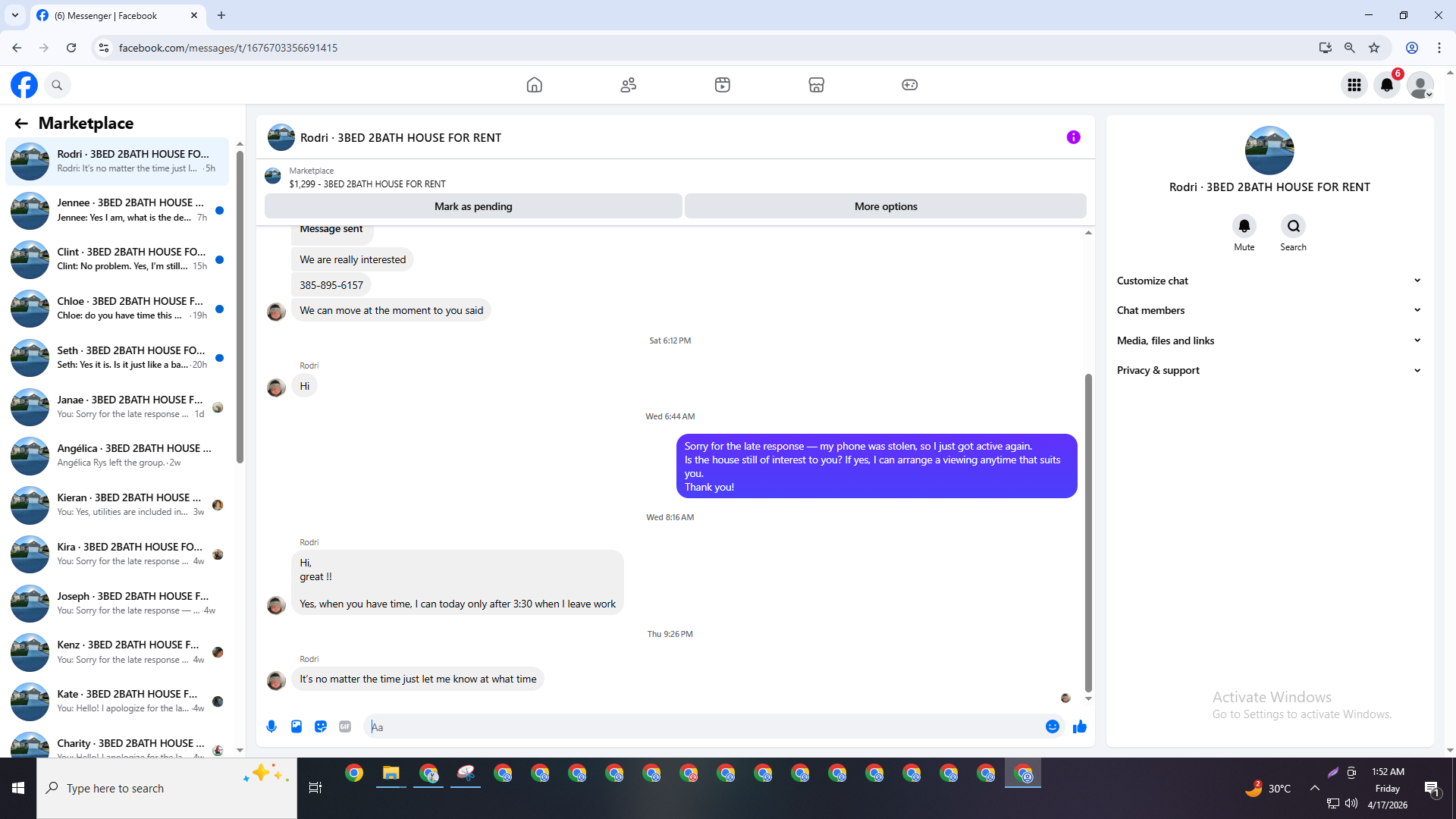Open the Video (Watch) icon
The image size is (1456, 819).
point(723,85)
